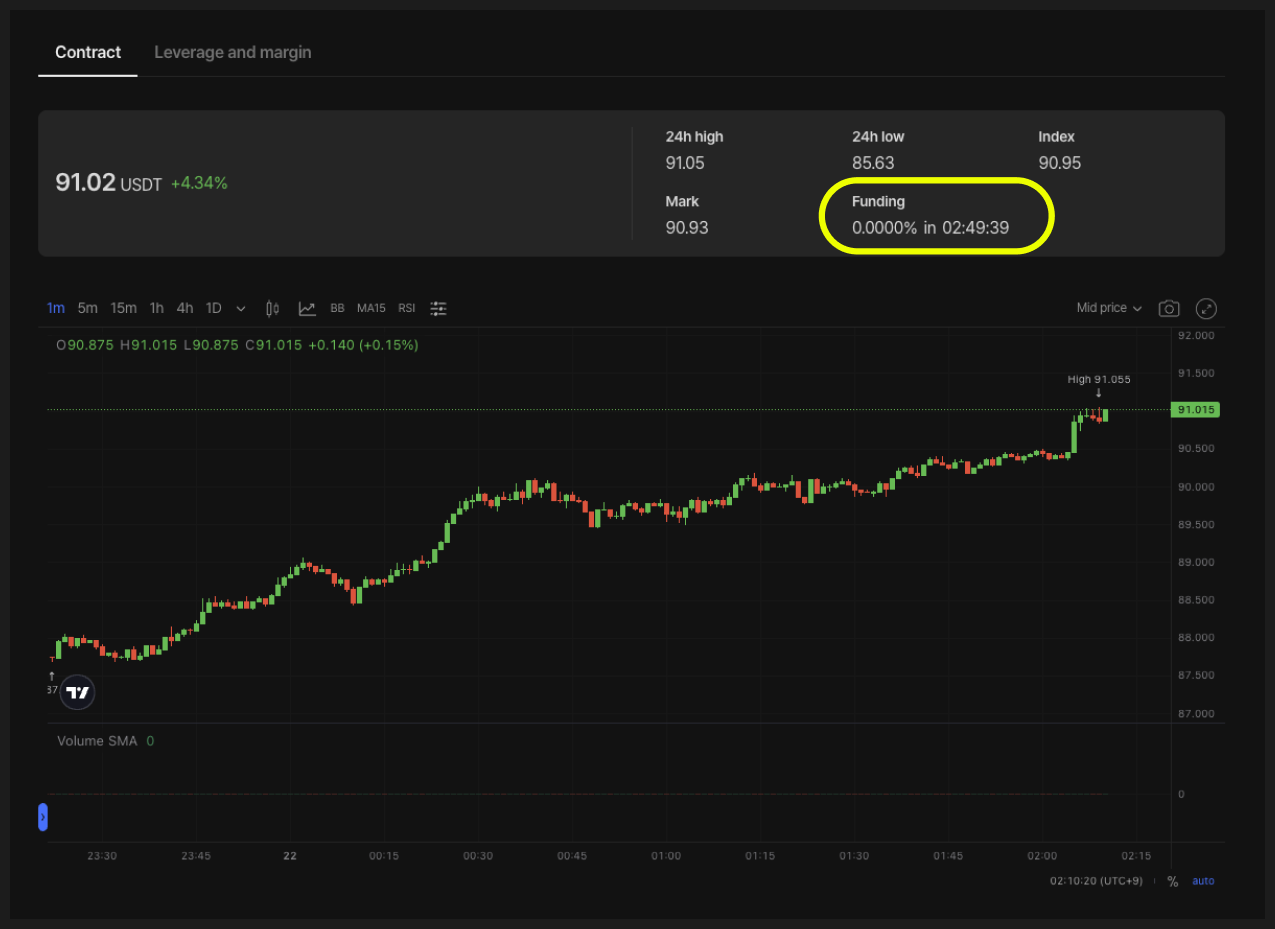1275x929 pixels.
Task: Click the 91.015 current price label
Action: pyautogui.click(x=1196, y=410)
